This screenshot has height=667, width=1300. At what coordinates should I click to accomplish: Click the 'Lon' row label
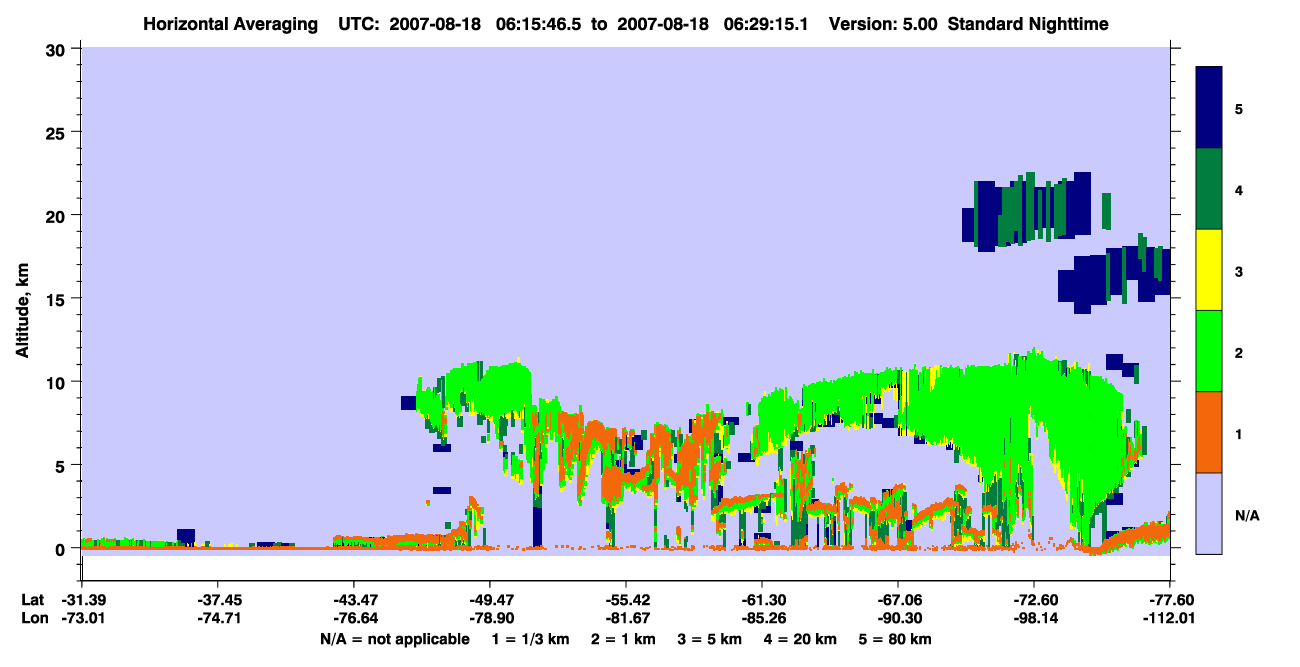[x=33, y=617]
